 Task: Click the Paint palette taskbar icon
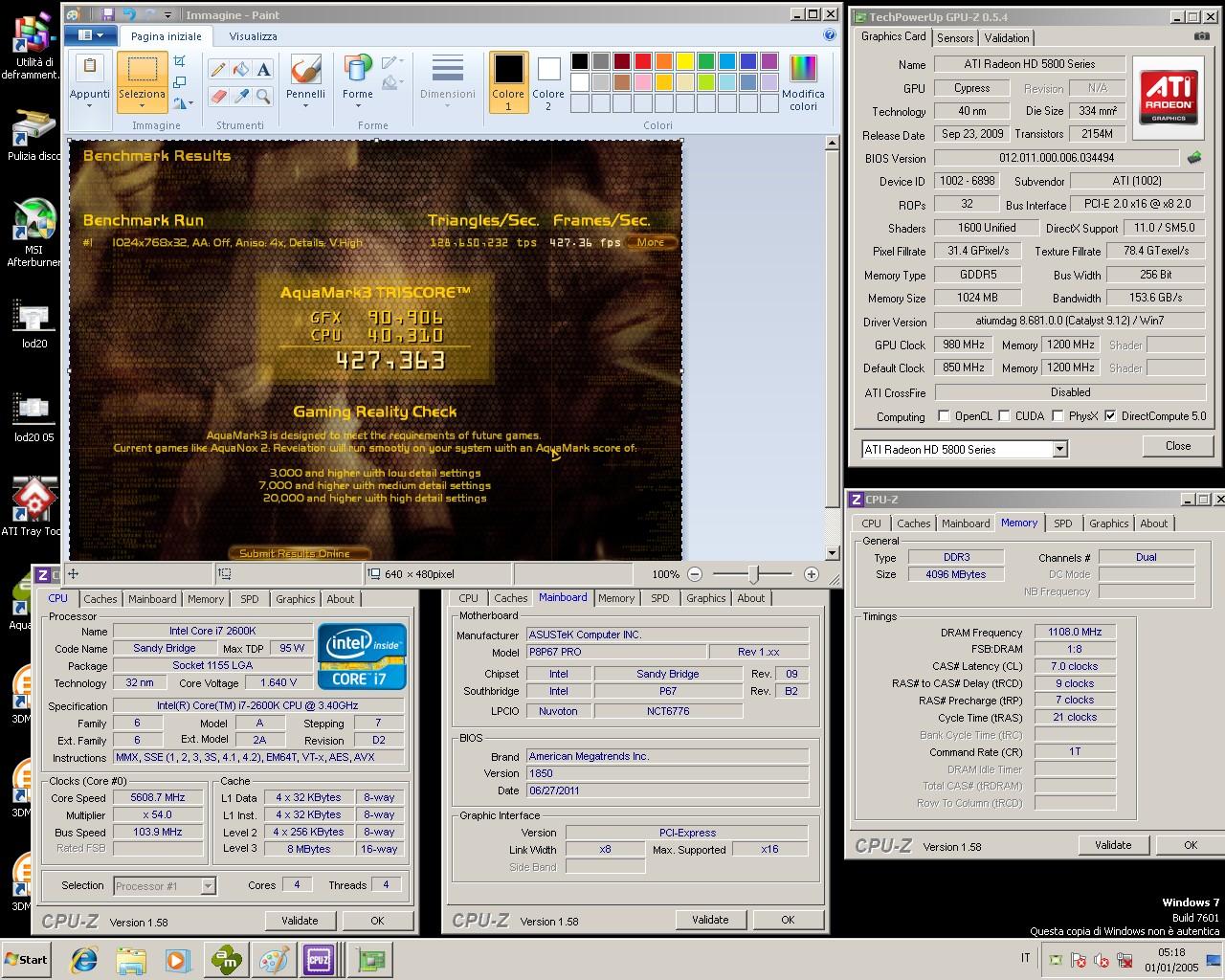coord(273,959)
